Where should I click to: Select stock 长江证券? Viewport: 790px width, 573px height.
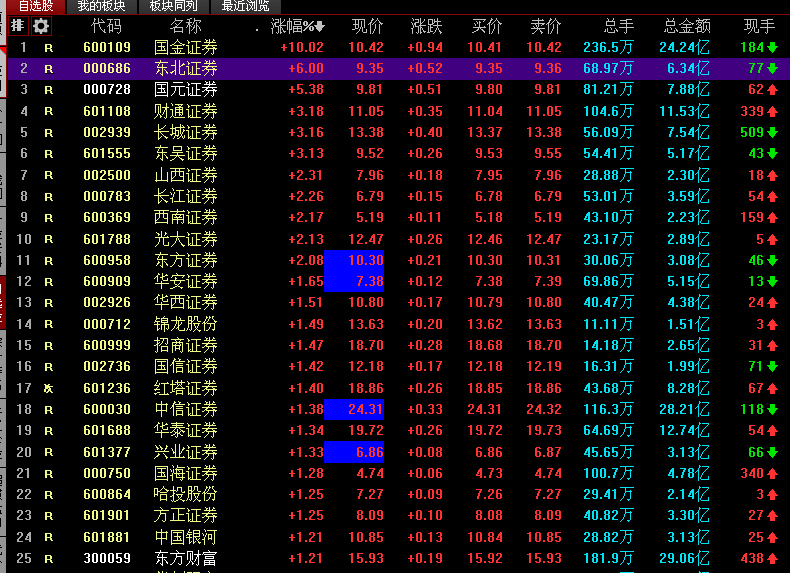[x=185, y=197]
